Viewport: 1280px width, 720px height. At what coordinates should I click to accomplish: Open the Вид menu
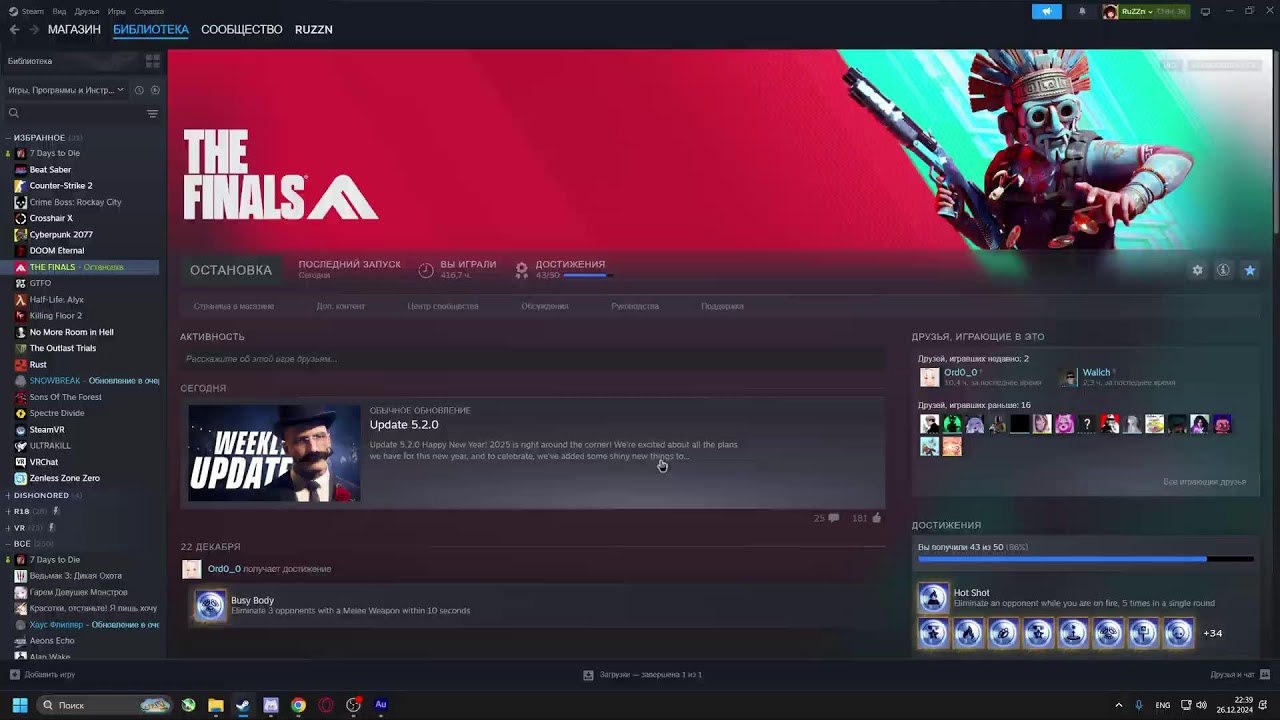60,12
